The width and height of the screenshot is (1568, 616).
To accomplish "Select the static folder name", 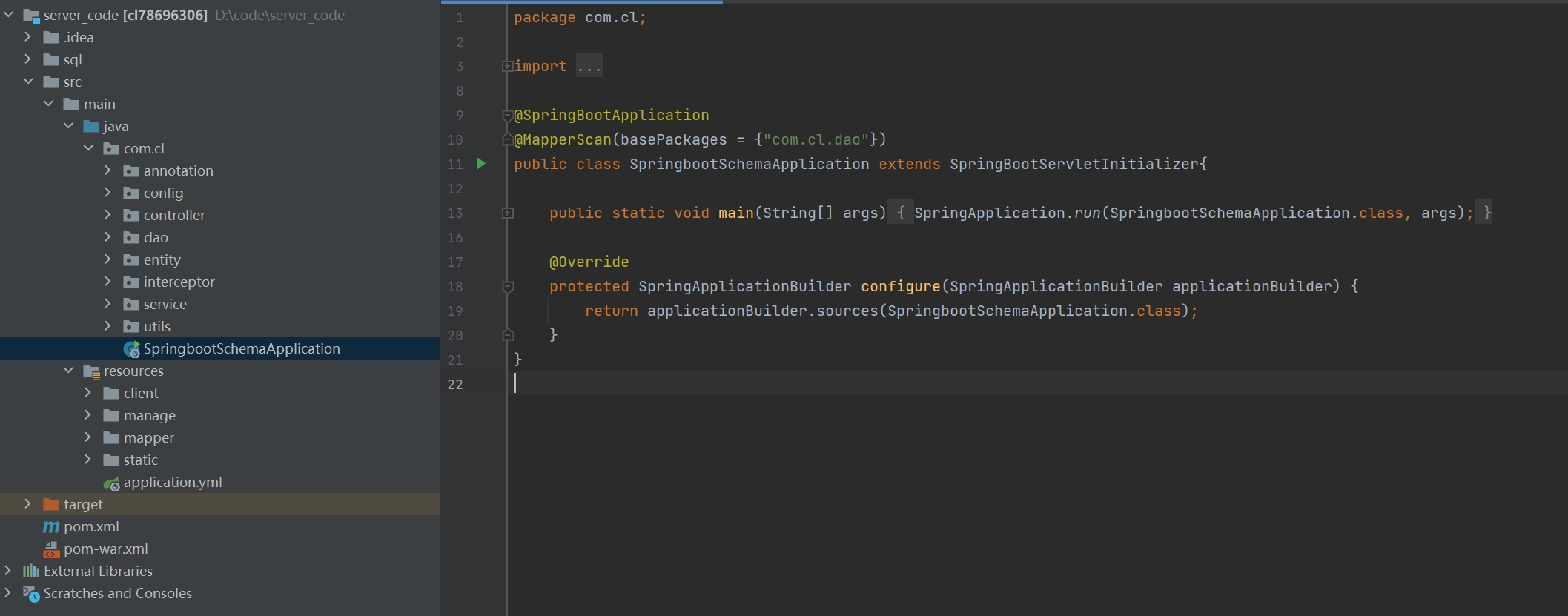I will (141, 460).
